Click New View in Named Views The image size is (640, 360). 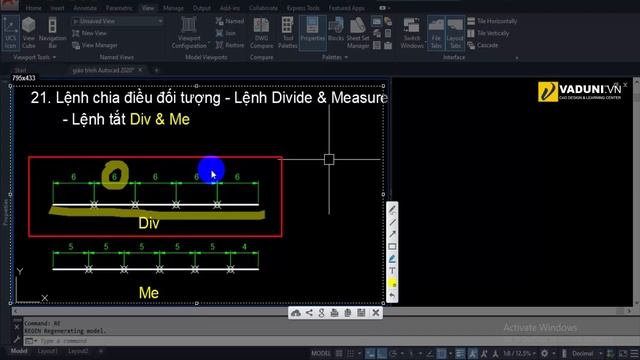tap(89, 33)
